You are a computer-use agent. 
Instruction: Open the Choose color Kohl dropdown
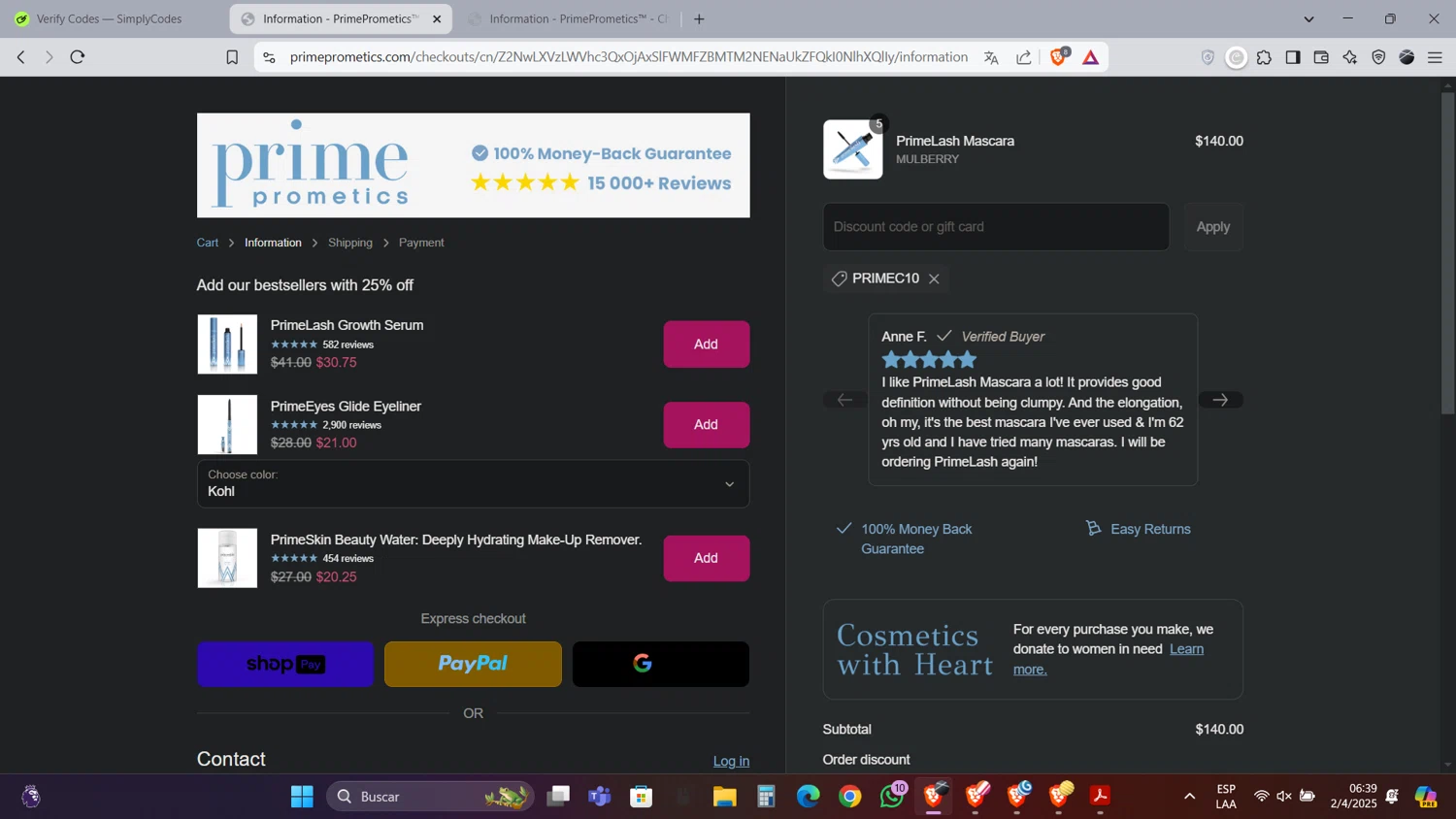click(473, 483)
